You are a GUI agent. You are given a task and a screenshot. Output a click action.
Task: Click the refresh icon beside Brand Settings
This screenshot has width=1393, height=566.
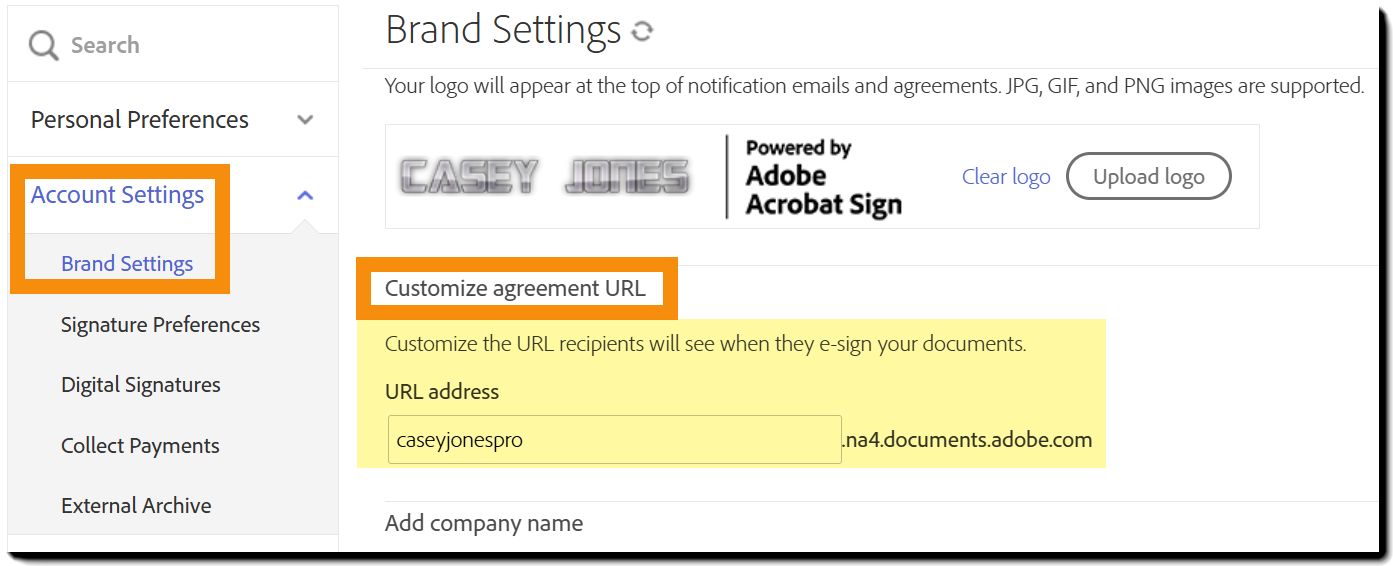coord(642,32)
